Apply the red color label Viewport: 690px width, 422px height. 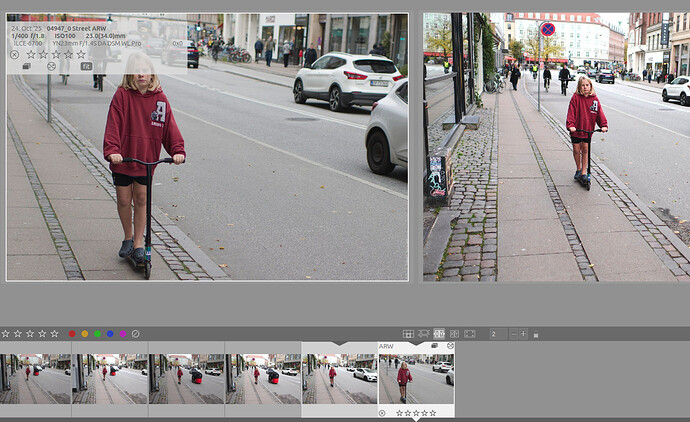(x=72, y=334)
